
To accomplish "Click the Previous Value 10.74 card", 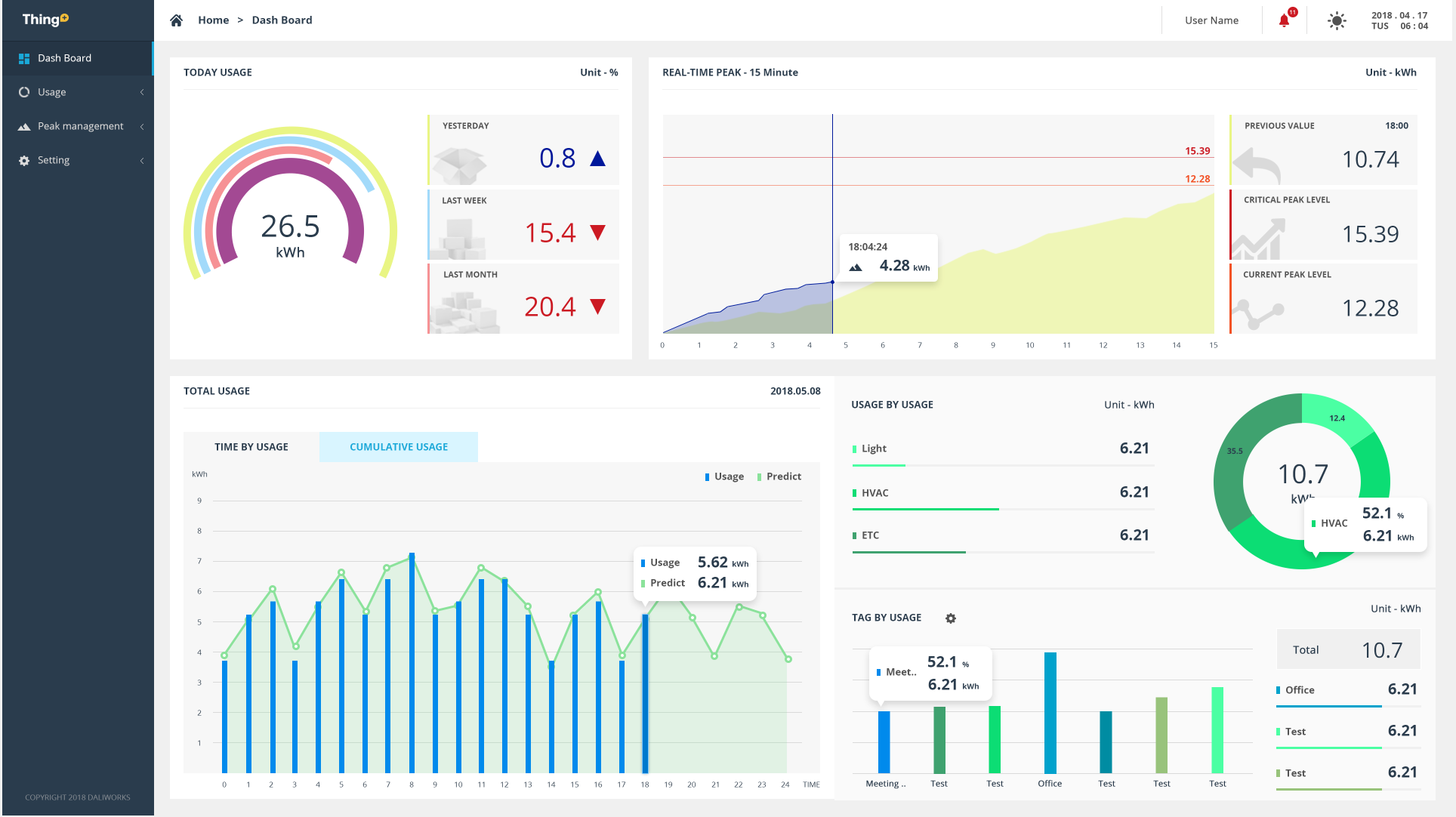I will pos(1323,150).
